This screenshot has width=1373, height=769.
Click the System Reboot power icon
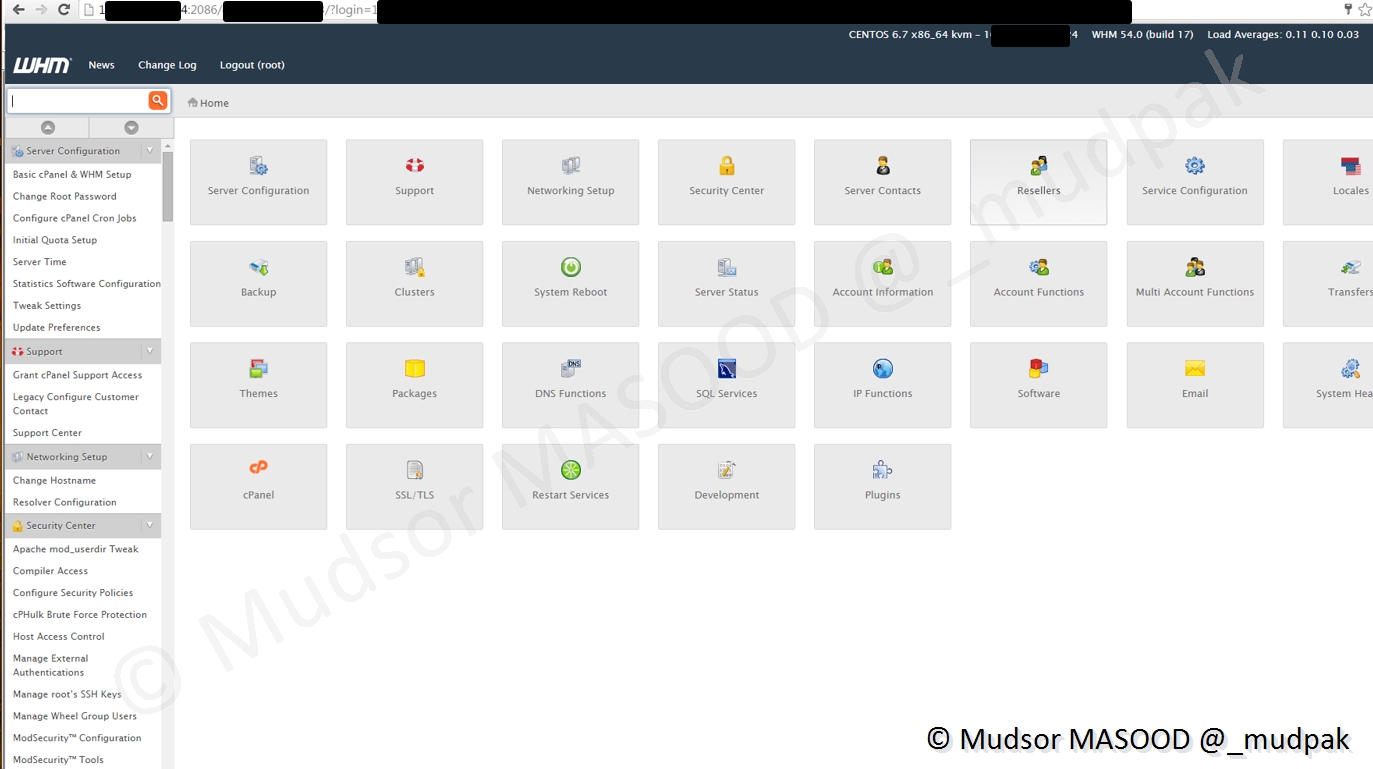(x=570, y=267)
